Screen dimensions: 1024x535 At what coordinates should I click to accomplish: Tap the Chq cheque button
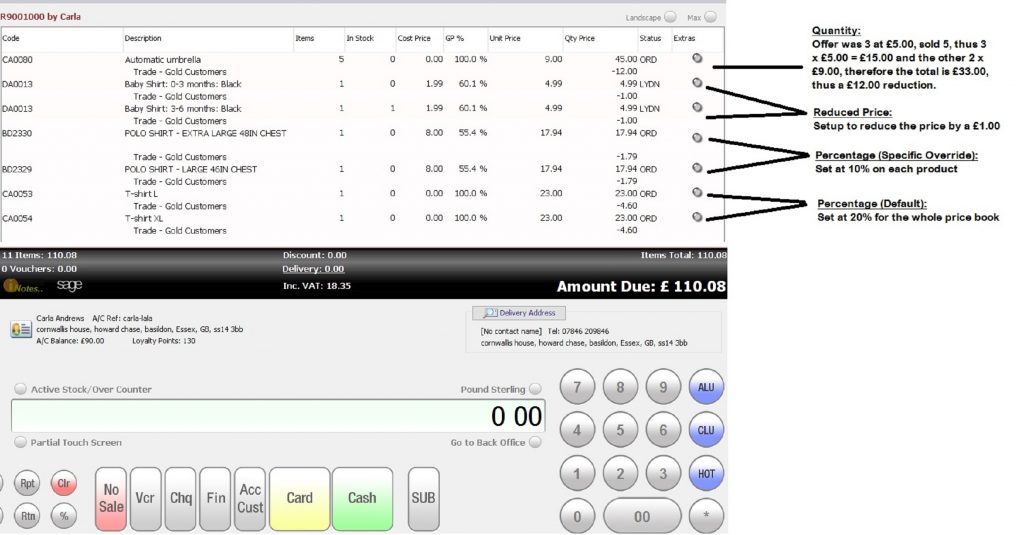[180, 498]
